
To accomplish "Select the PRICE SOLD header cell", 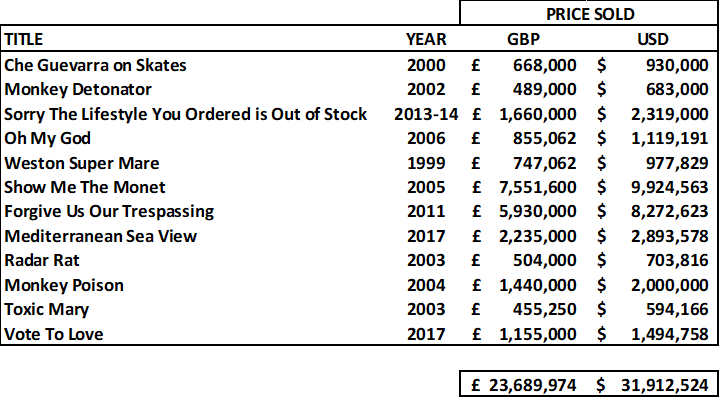I will [x=589, y=14].
